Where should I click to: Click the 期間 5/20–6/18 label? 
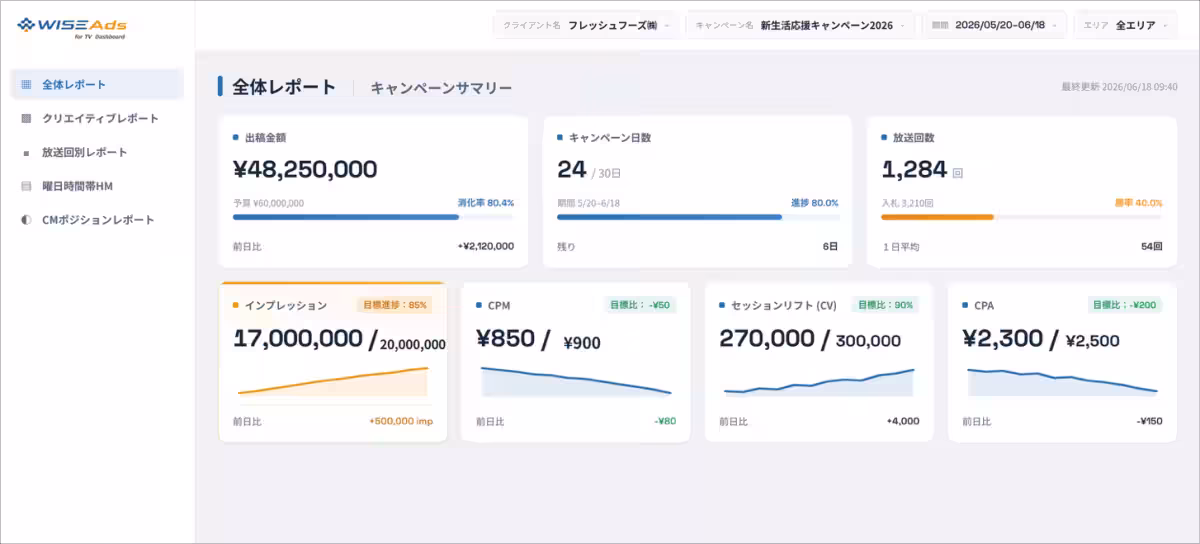click(x=588, y=202)
